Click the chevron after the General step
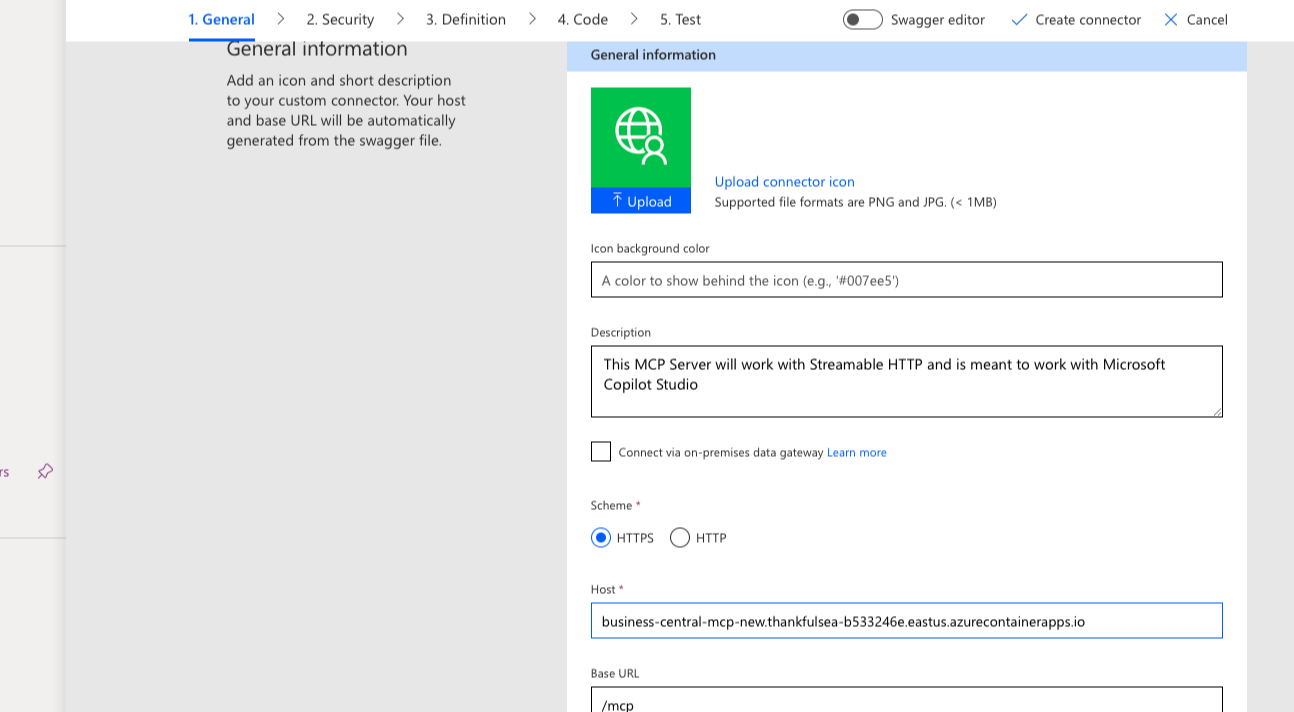The image size is (1294, 712). click(280, 18)
